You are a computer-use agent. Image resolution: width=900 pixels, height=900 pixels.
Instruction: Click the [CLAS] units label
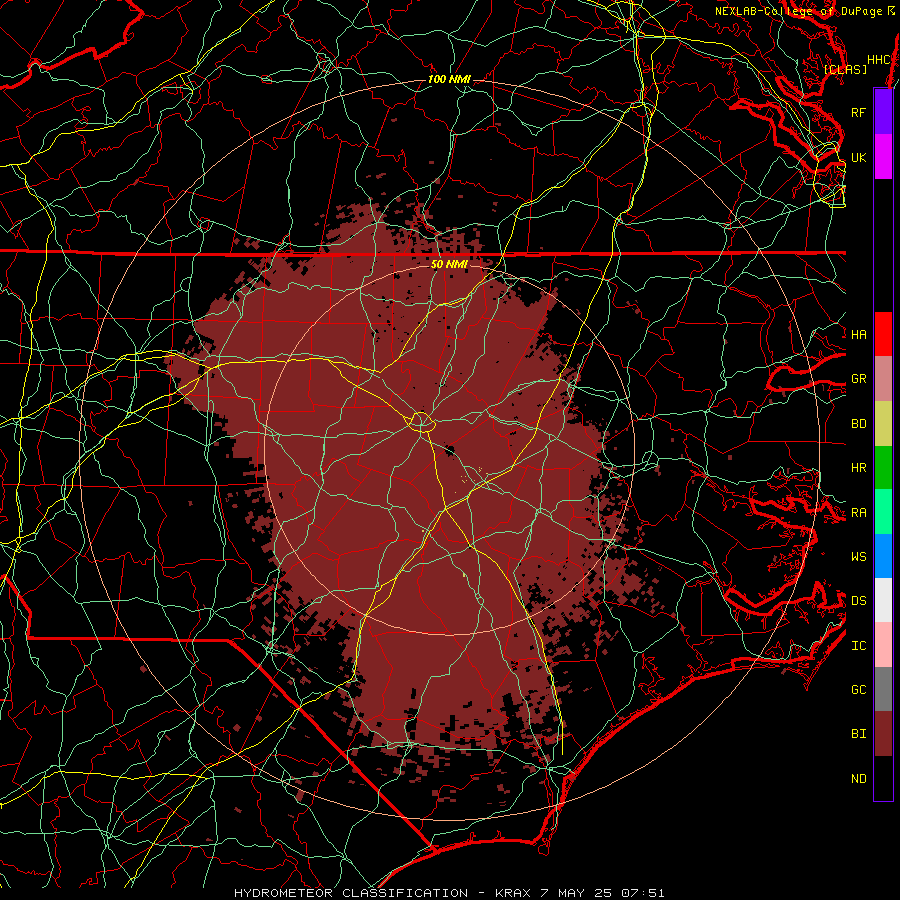pos(845,69)
